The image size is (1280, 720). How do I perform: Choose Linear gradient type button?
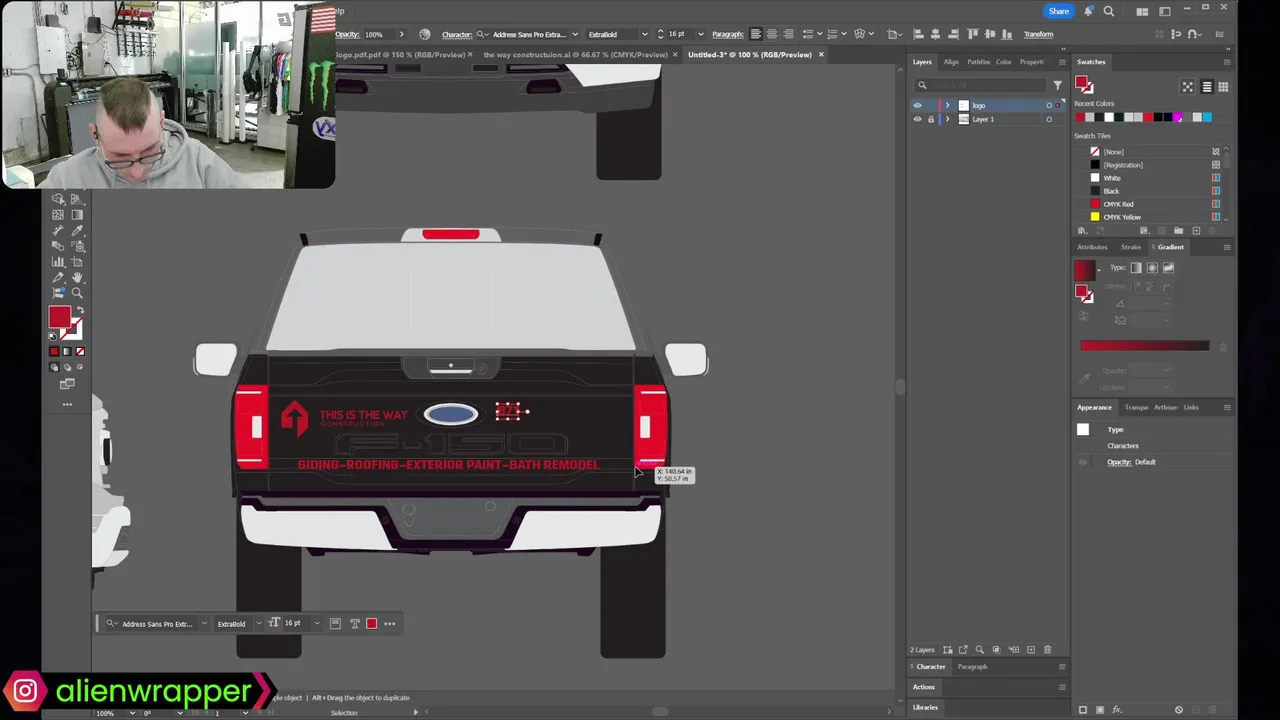[x=1136, y=268]
